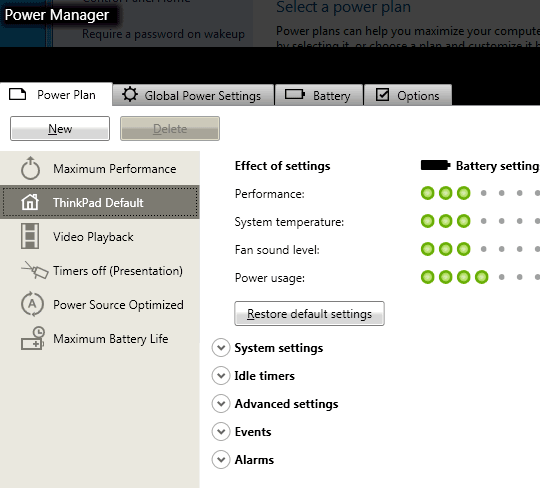The image size is (540, 488).
Task: Click the black battery icon beside Battery settings
Action: tap(435, 165)
